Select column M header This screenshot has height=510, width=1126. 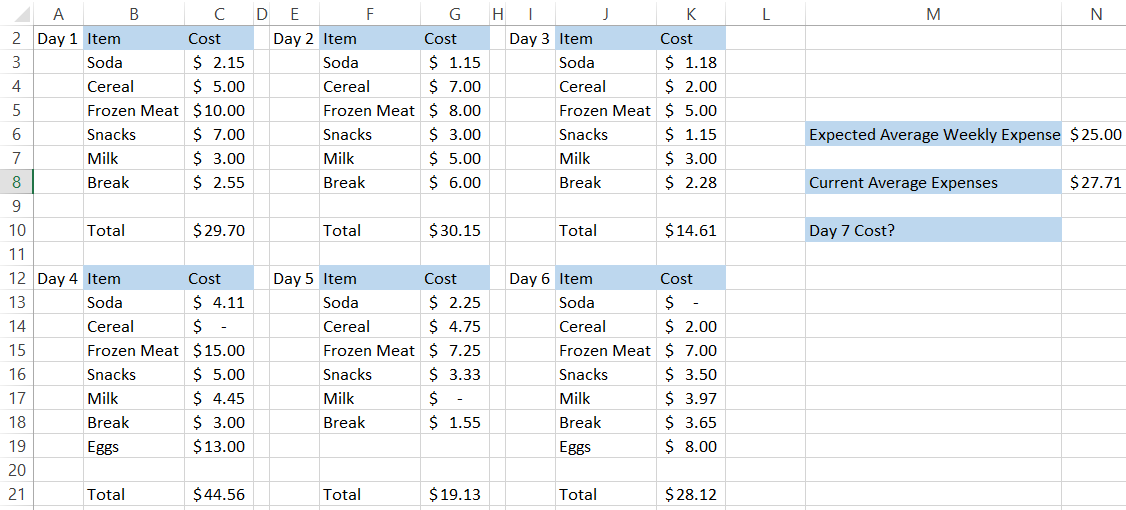point(933,14)
